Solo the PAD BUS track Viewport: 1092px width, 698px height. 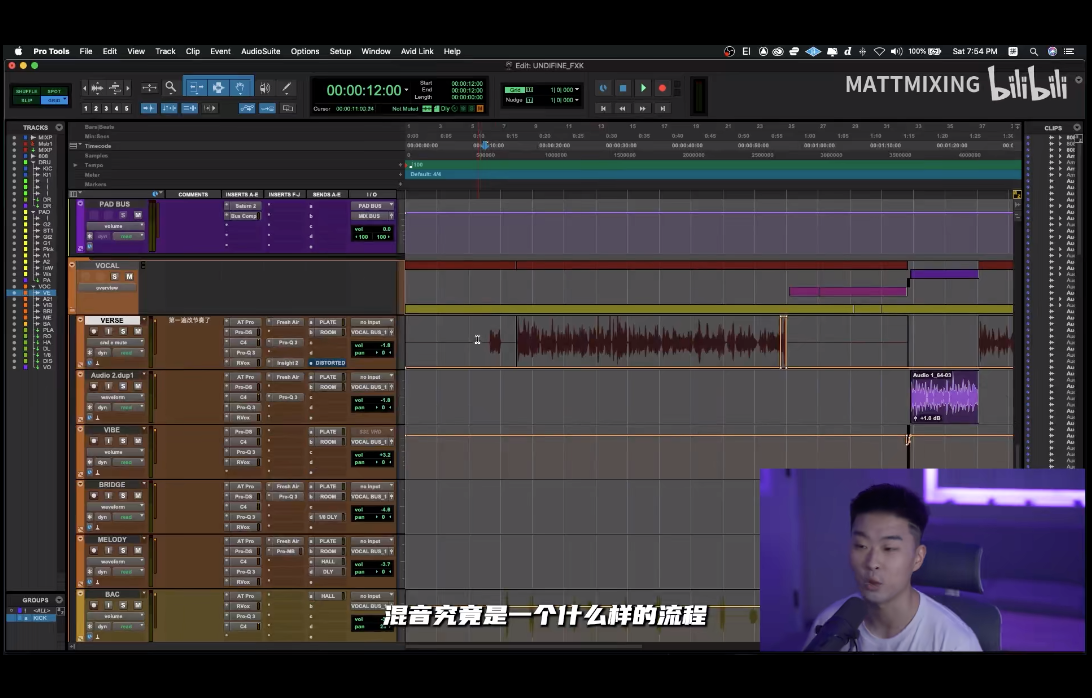[123, 215]
